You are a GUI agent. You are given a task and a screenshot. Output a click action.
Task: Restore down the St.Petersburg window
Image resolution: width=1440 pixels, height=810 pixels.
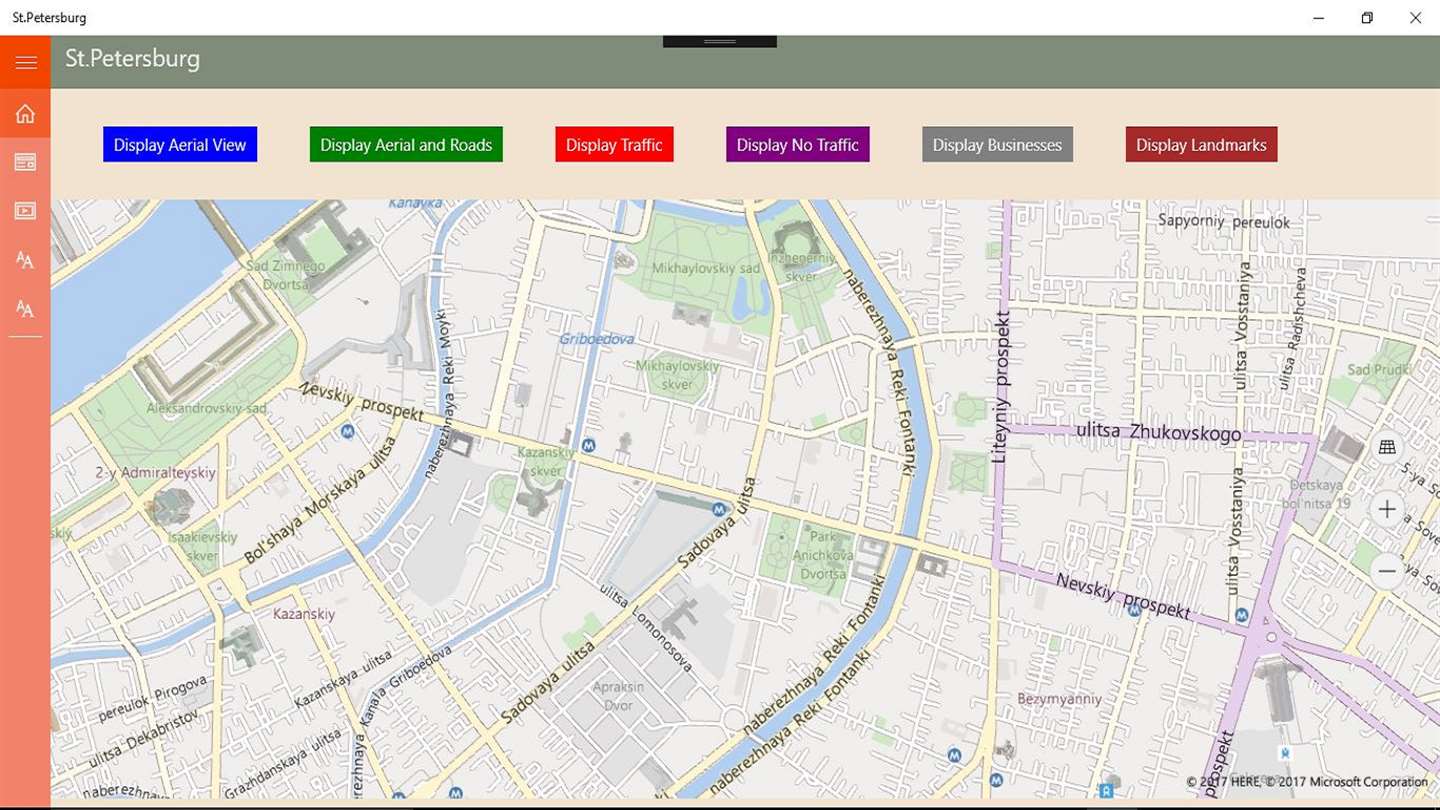pos(1367,18)
